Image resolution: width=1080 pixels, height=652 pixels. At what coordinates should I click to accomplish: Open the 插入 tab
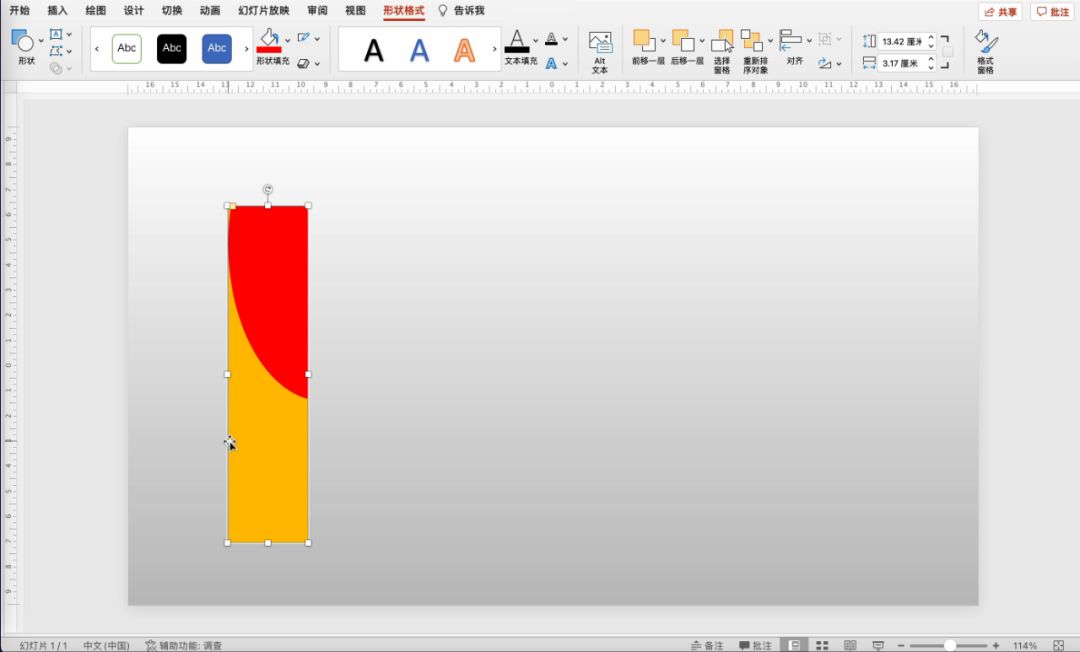(x=57, y=10)
